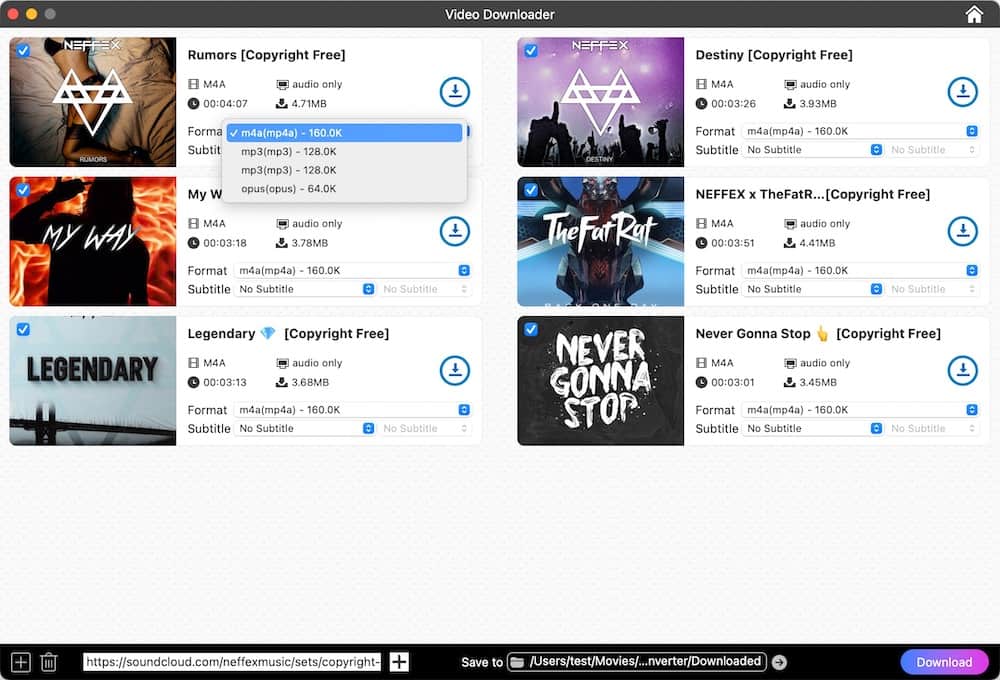Click the Download button
1000x680 pixels.
[943, 662]
